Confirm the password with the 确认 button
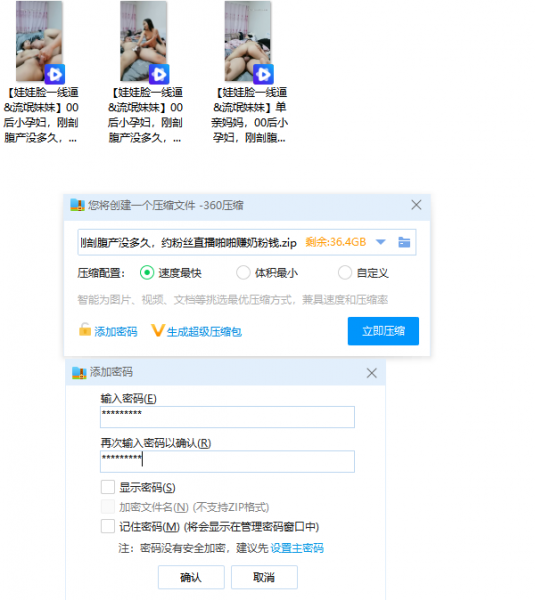The height and width of the screenshot is (600, 535). click(x=191, y=577)
